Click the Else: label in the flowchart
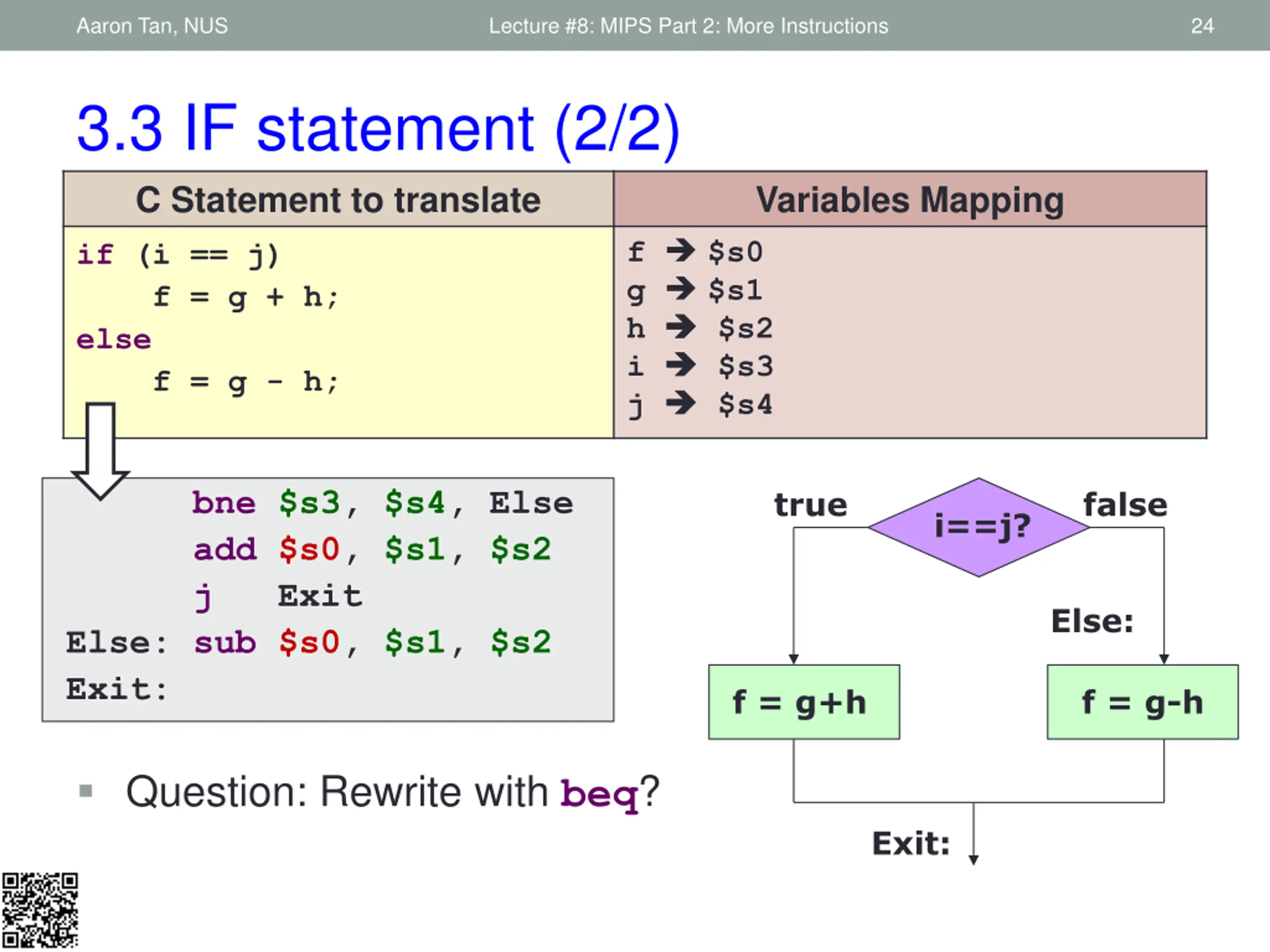 pyautogui.click(x=1092, y=621)
